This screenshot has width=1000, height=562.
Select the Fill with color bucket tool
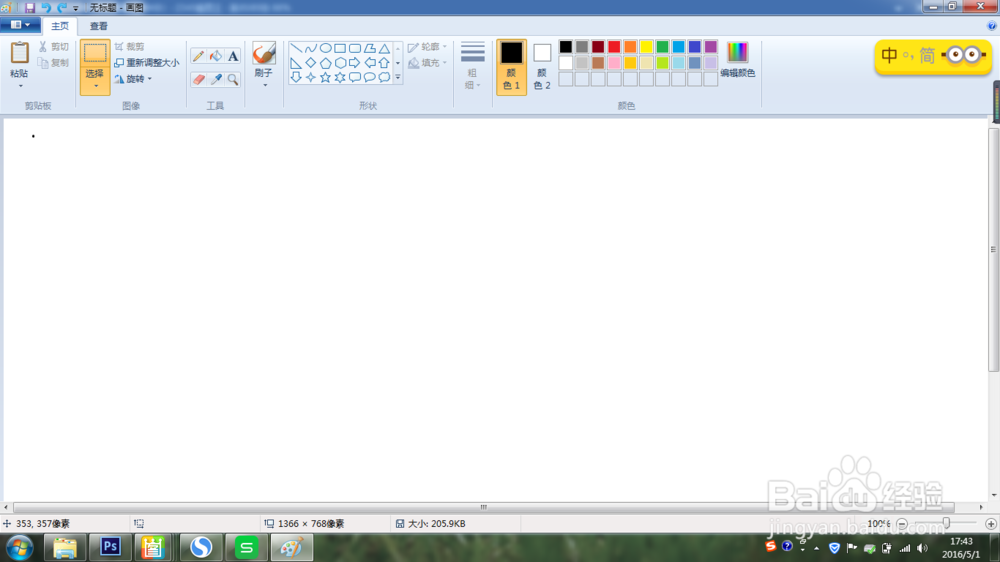coord(216,56)
